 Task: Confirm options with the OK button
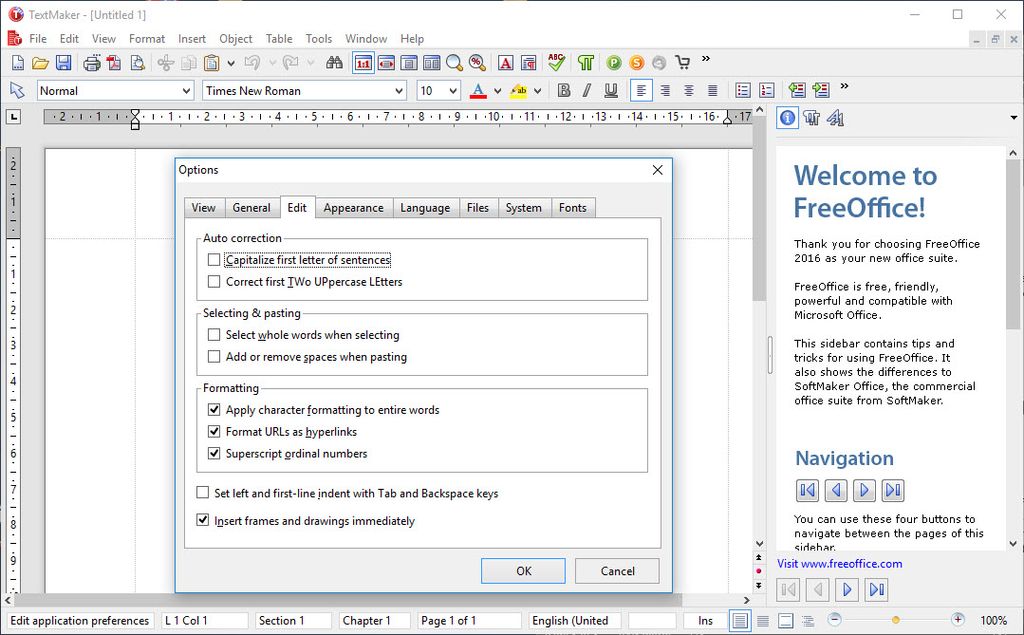coord(523,571)
